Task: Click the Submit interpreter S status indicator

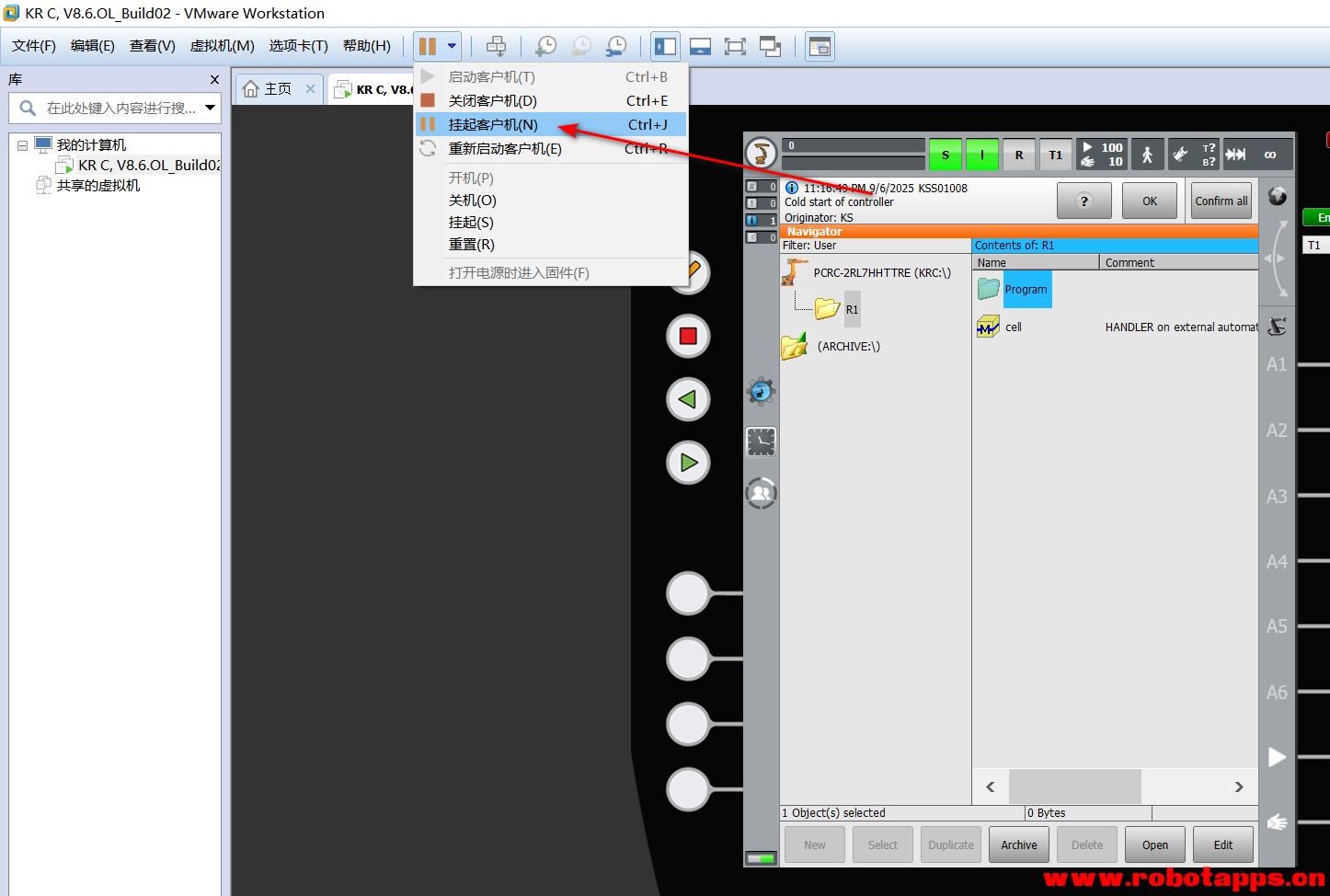Action: tap(946, 155)
